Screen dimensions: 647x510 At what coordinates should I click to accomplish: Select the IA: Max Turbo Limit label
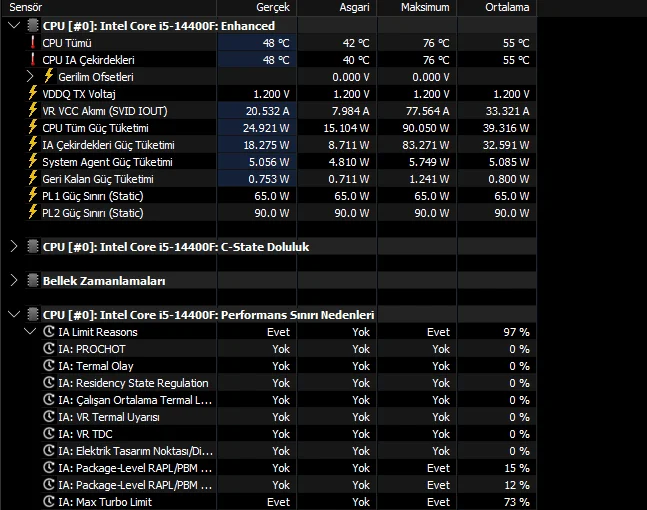pos(105,502)
